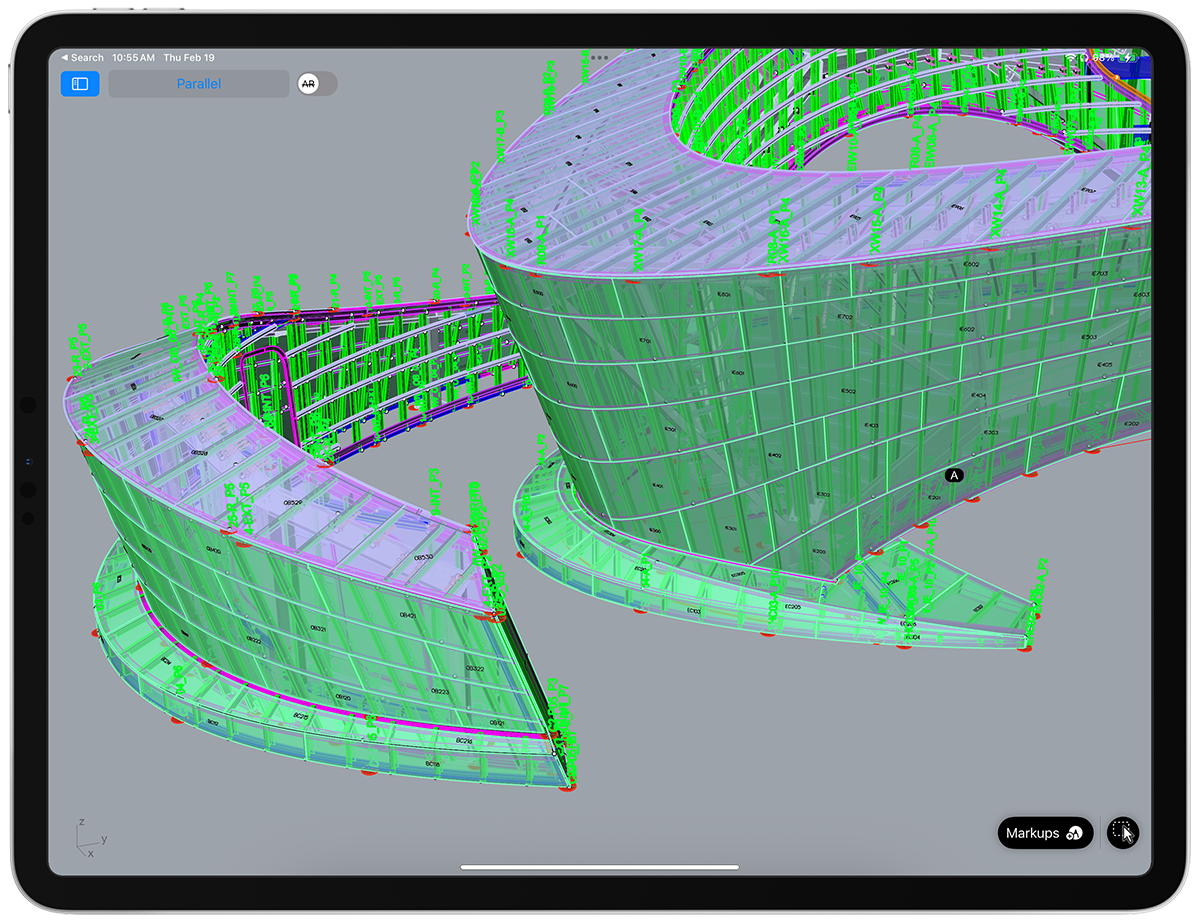Tap the time 10:55 AM in status bar
Screen dimensions: 1200x924
[133, 57]
